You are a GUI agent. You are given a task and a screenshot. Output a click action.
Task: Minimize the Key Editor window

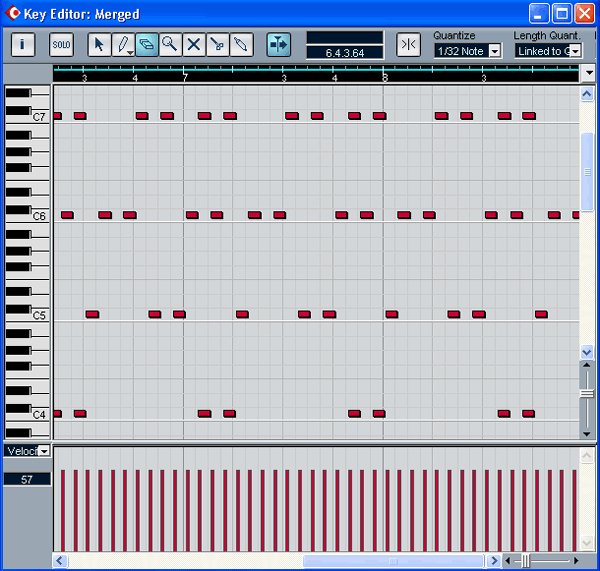pos(539,14)
